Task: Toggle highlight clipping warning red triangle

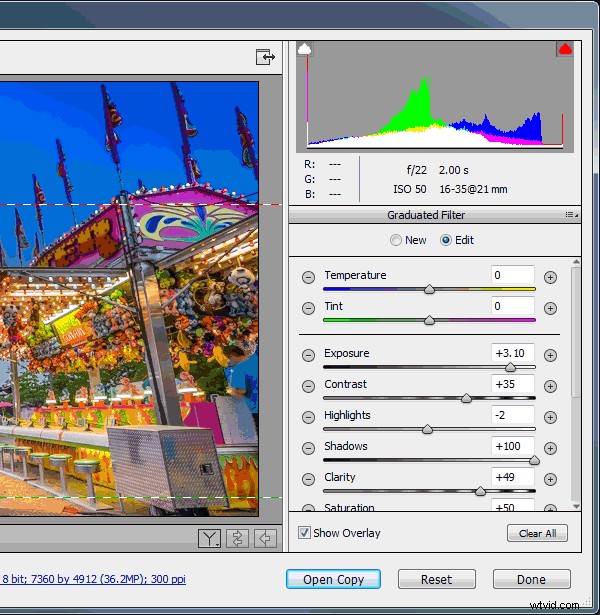Action: pos(565,49)
